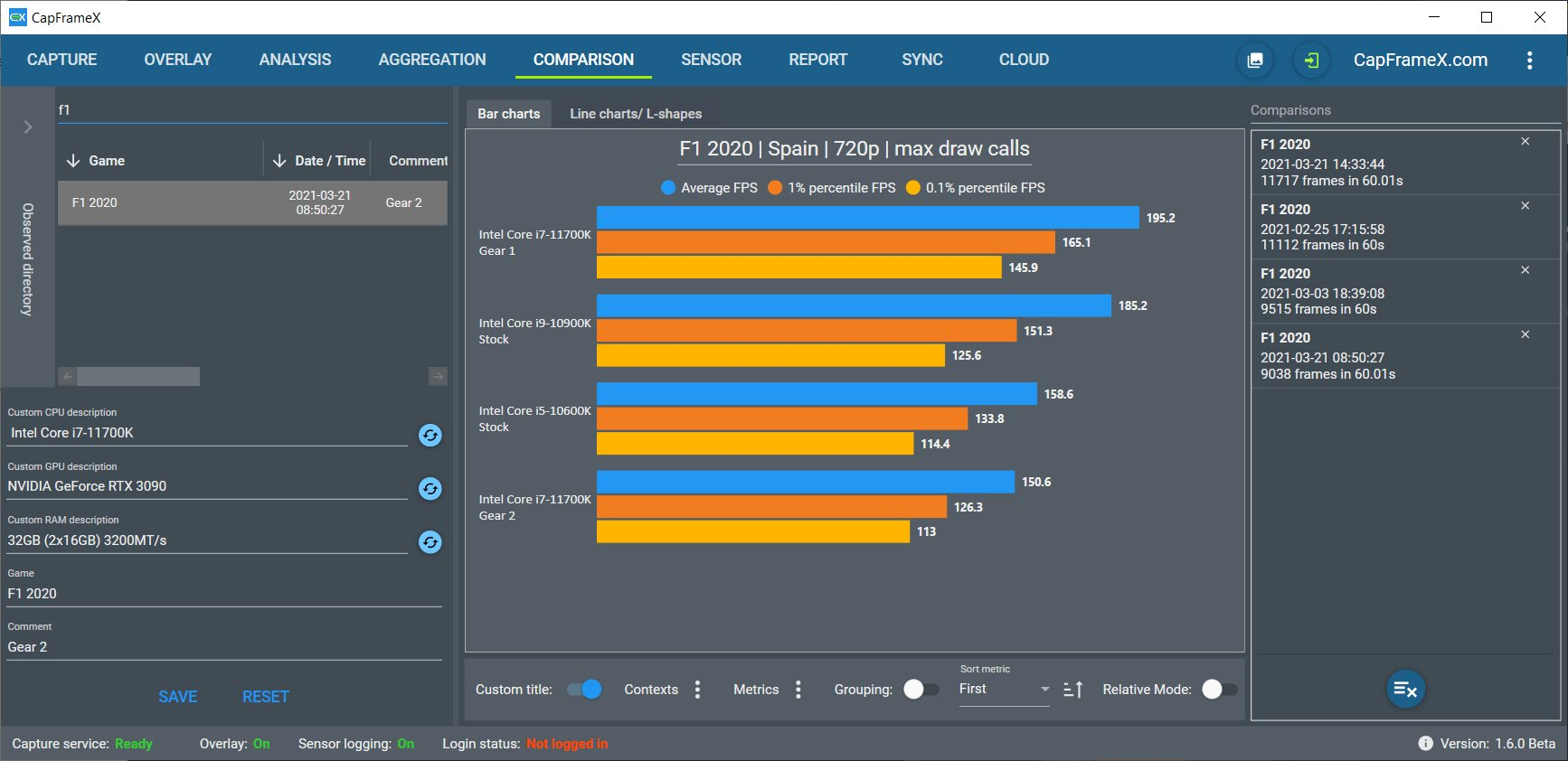The image size is (1568, 761).
Task: Switch to the AGGREGATION tab
Action: pos(432,60)
